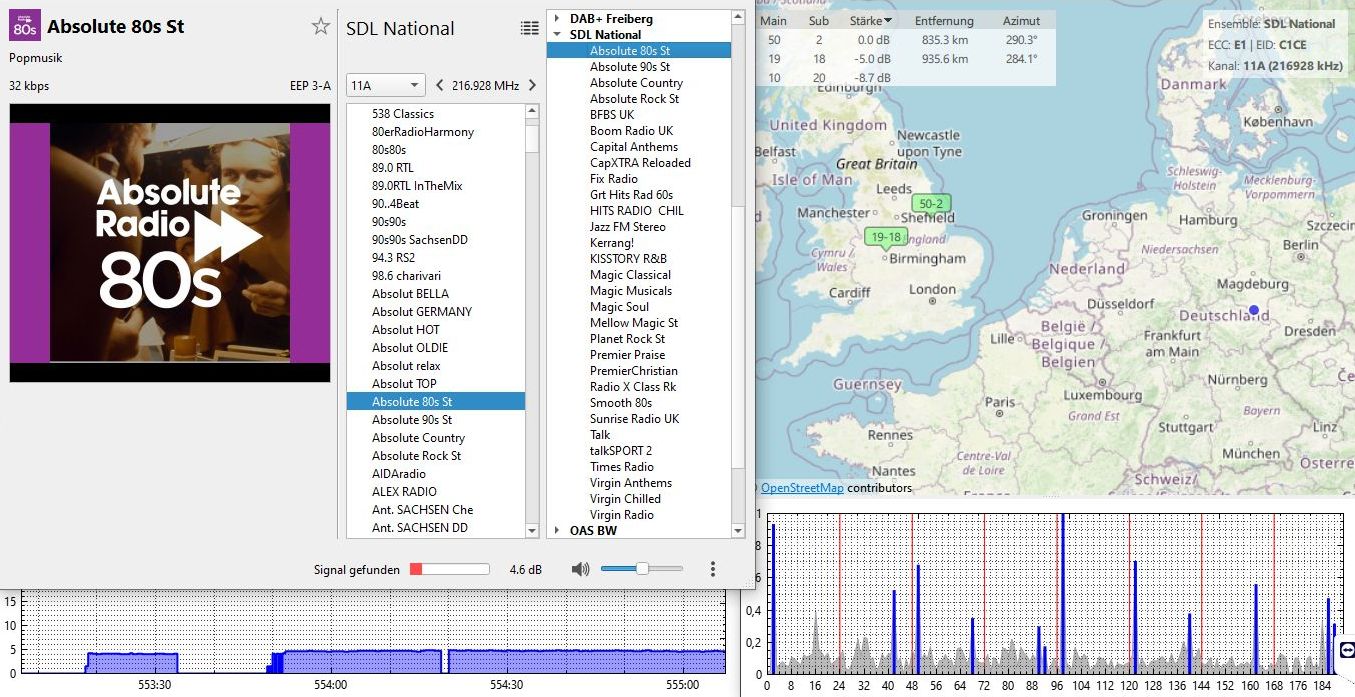Open the OpenStreetMap link
The width and height of the screenshot is (1355, 697).
pos(801,488)
